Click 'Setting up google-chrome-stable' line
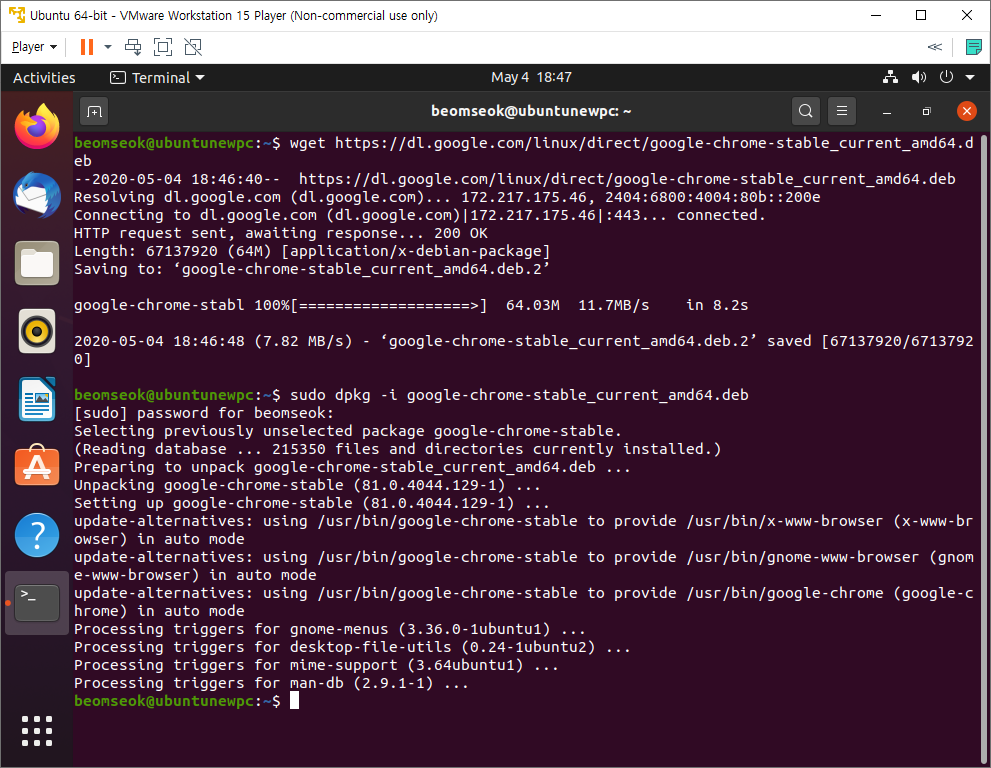The height and width of the screenshot is (768, 991). [312, 503]
